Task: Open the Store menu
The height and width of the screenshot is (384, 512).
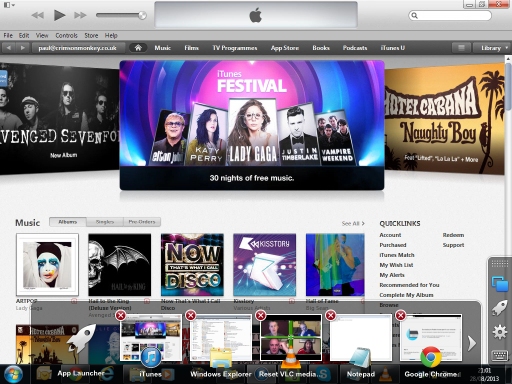Action: (x=91, y=35)
